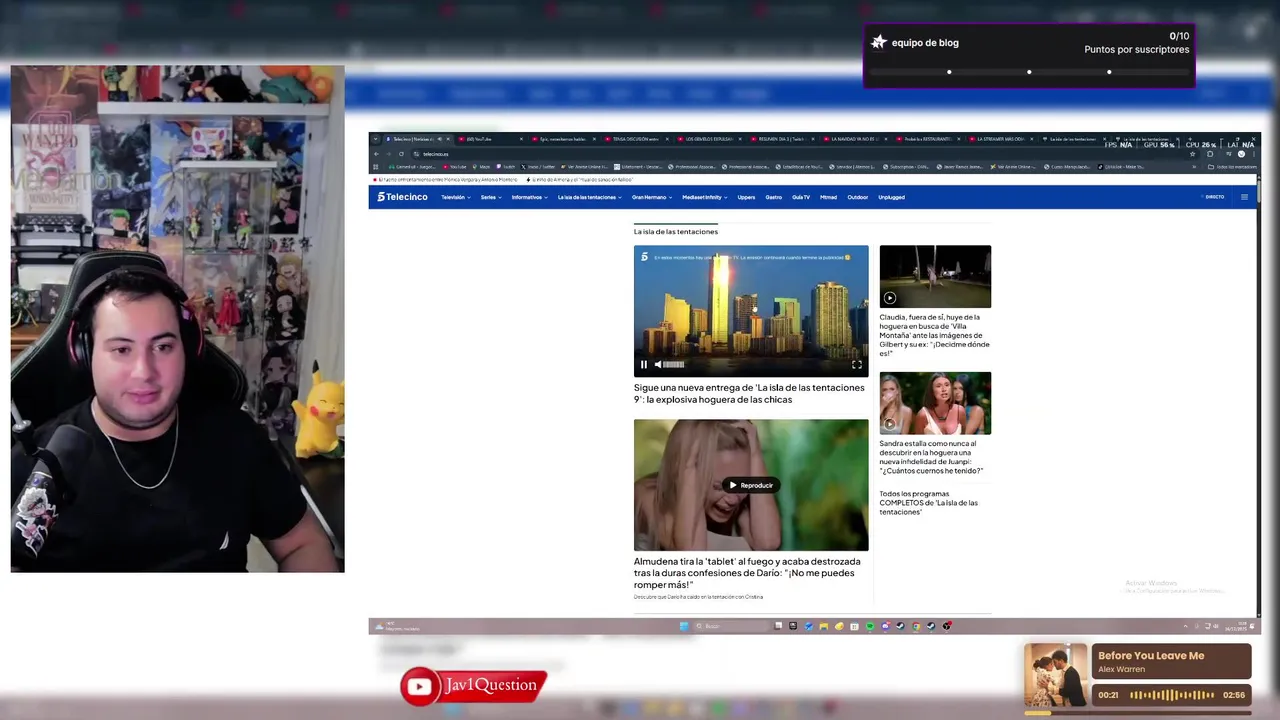Open headline 'Claudia, fuera de sí, huye de la hoguera'
The width and height of the screenshot is (1280, 720).
click(934, 335)
